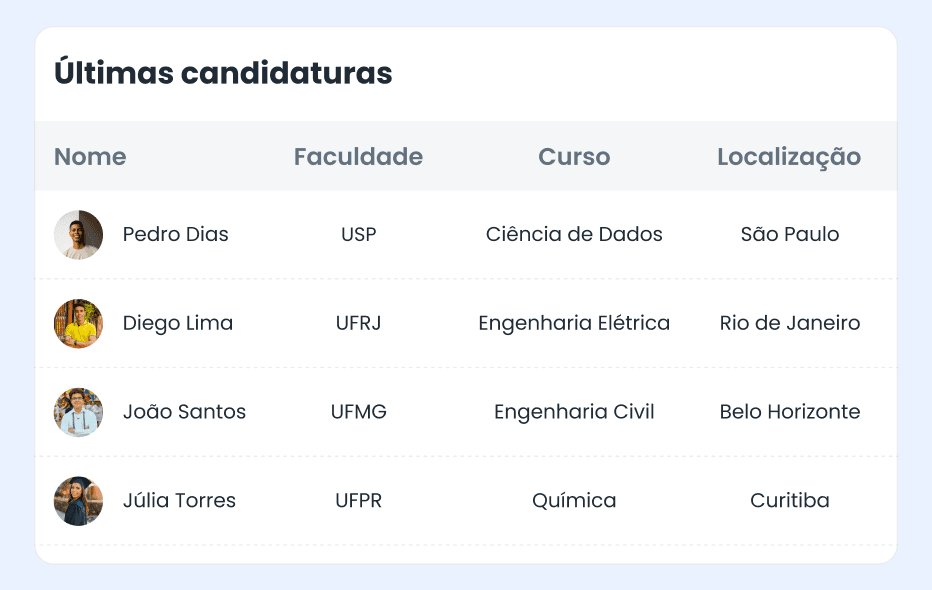
Task: Select the Localização column header
Action: 789,157
